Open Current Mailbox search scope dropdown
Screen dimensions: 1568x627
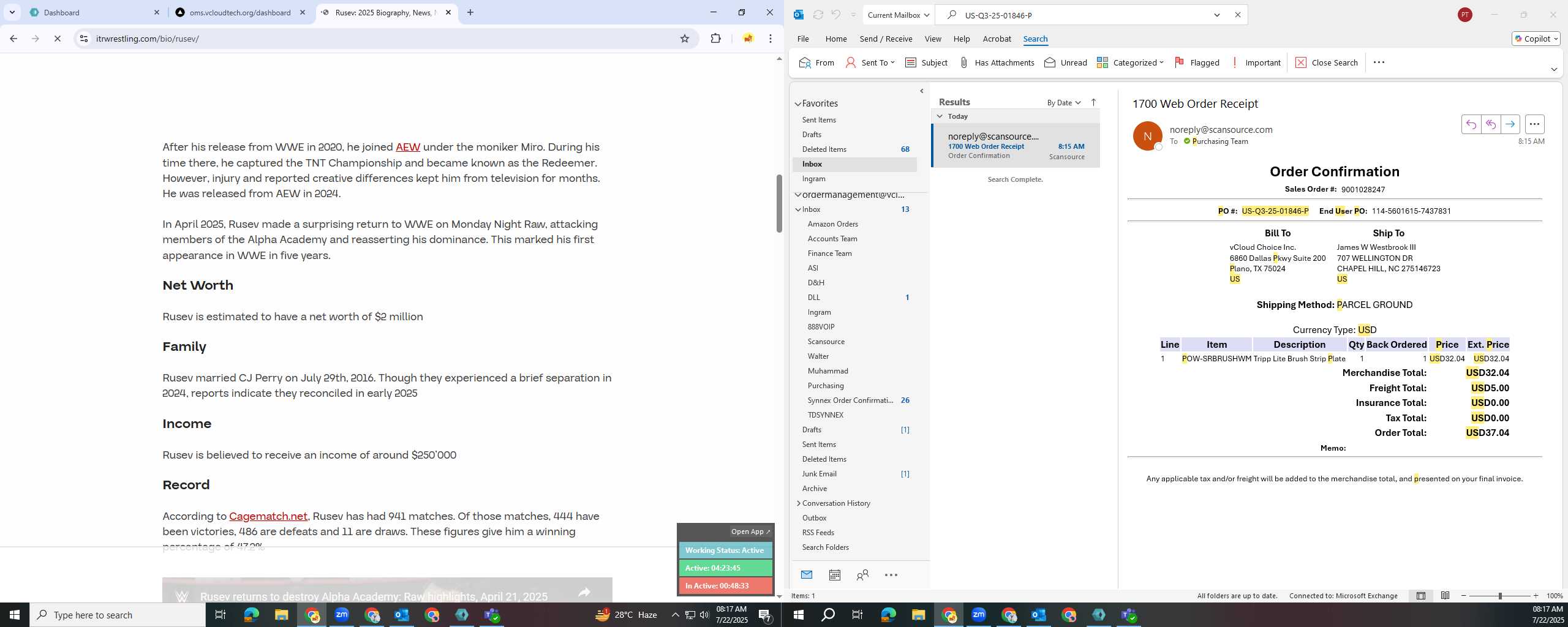tap(899, 15)
